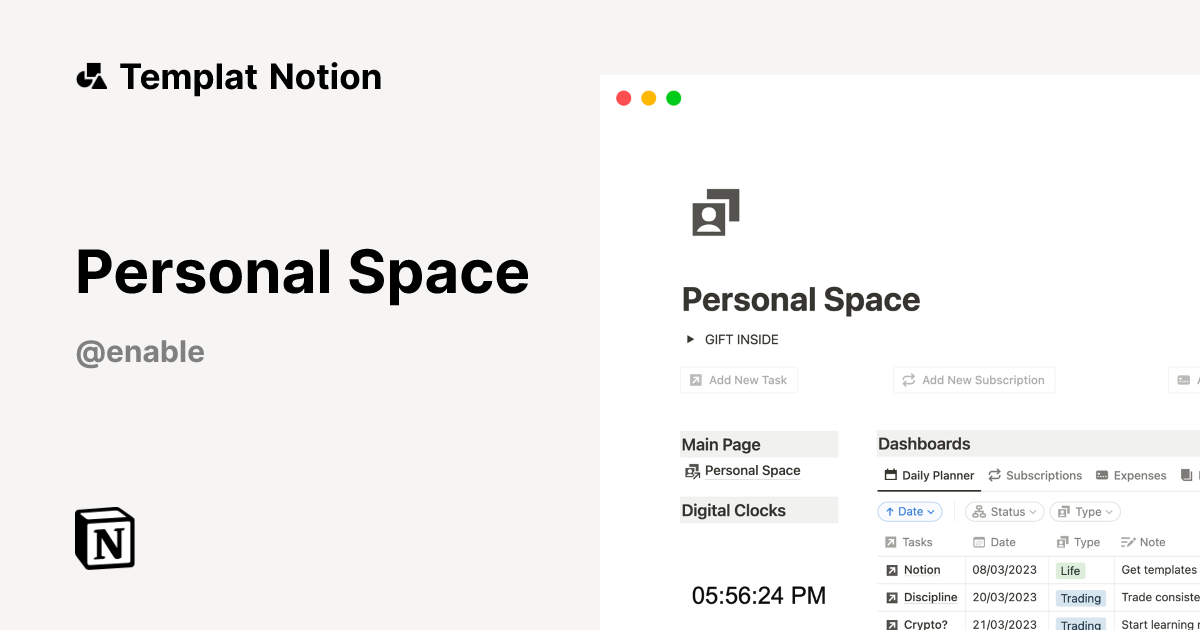Click the @enable author handle
1200x630 pixels.
[140, 352]
